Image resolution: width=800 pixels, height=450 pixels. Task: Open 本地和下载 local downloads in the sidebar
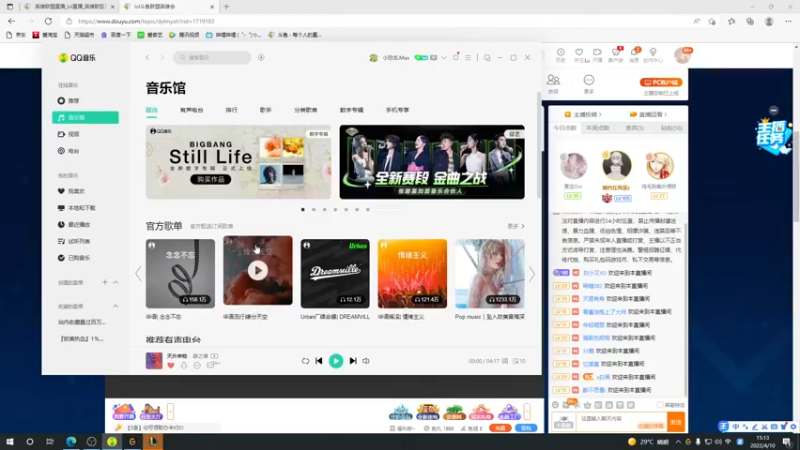pyautogui.click(x=77, y=208)
